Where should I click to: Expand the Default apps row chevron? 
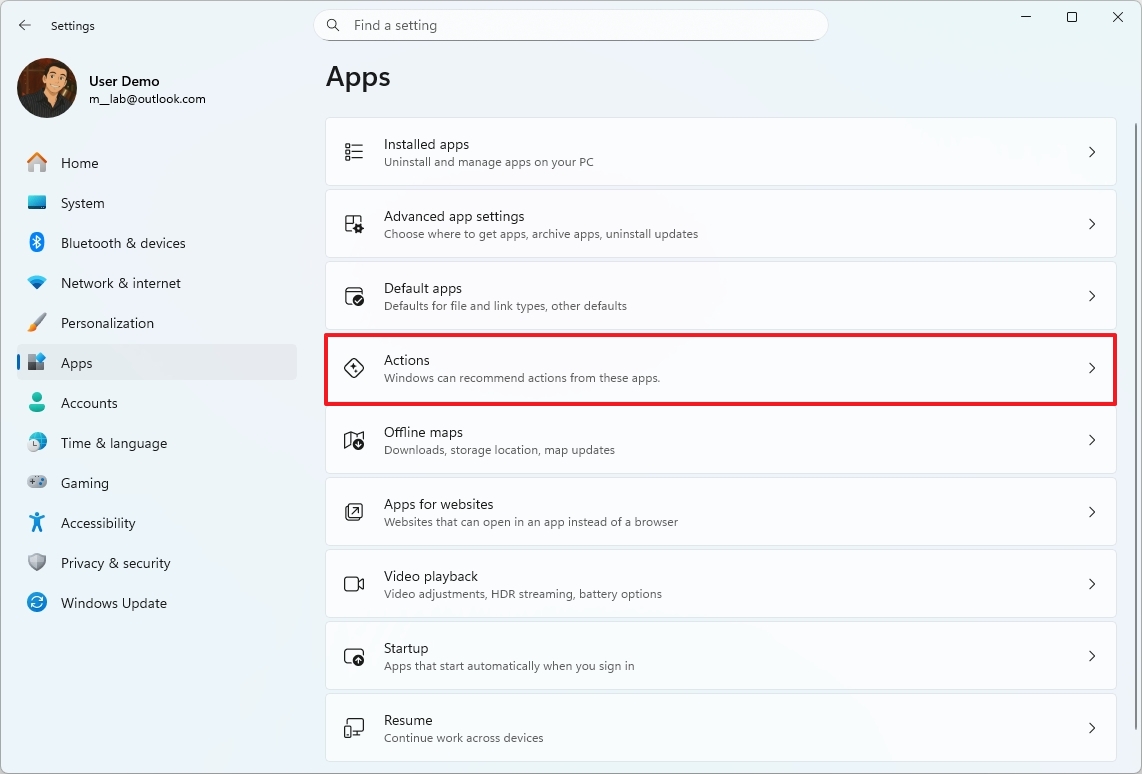point(1091,296)
